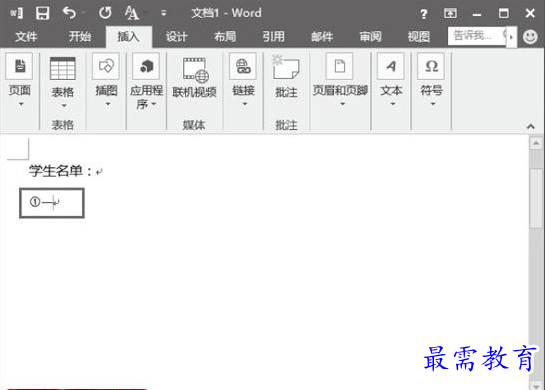The height and width of the screenshot is (390, 545).
Task: Select the 插入 tab
Action: tap(129, 36)
